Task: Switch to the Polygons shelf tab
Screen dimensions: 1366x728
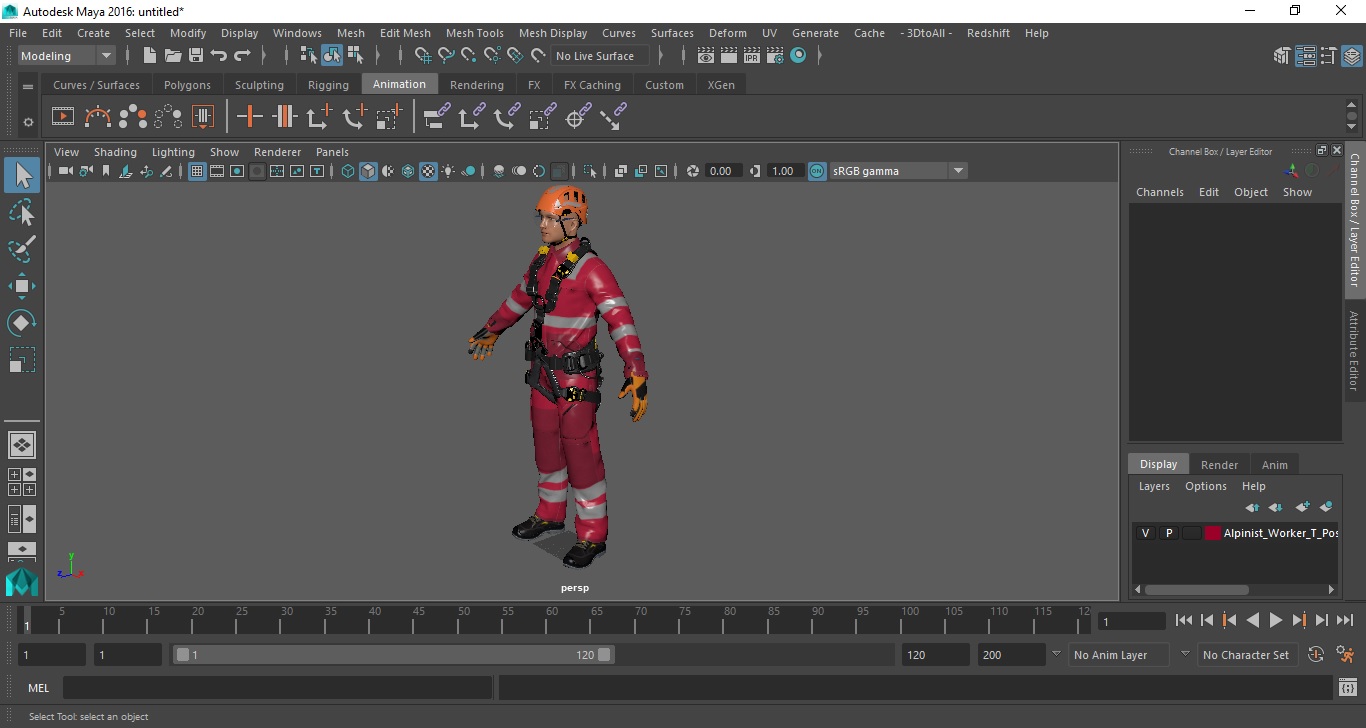Action: click(x=187, y=85)
